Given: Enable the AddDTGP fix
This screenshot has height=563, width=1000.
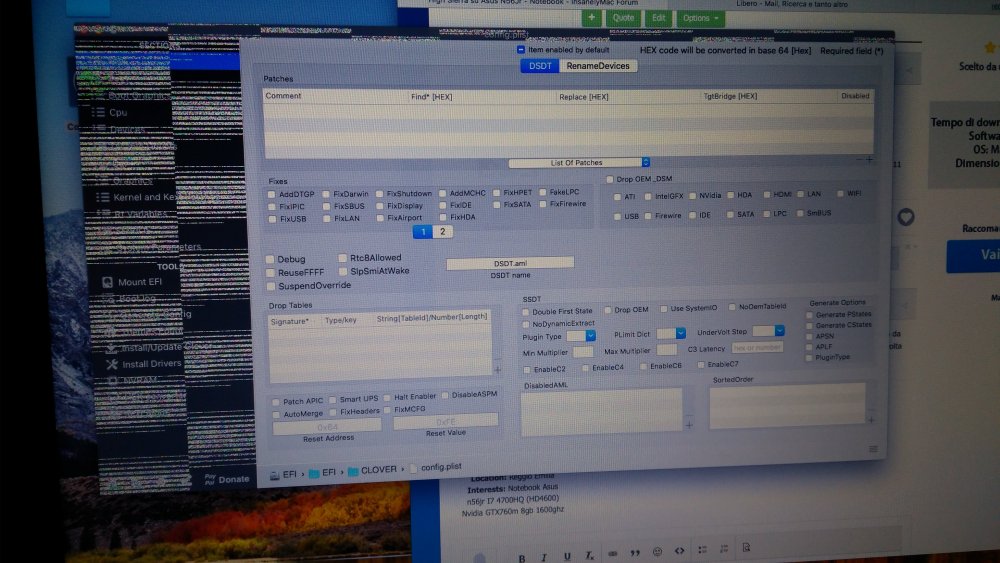Looking at the screenshot, I should coord(272,194).
